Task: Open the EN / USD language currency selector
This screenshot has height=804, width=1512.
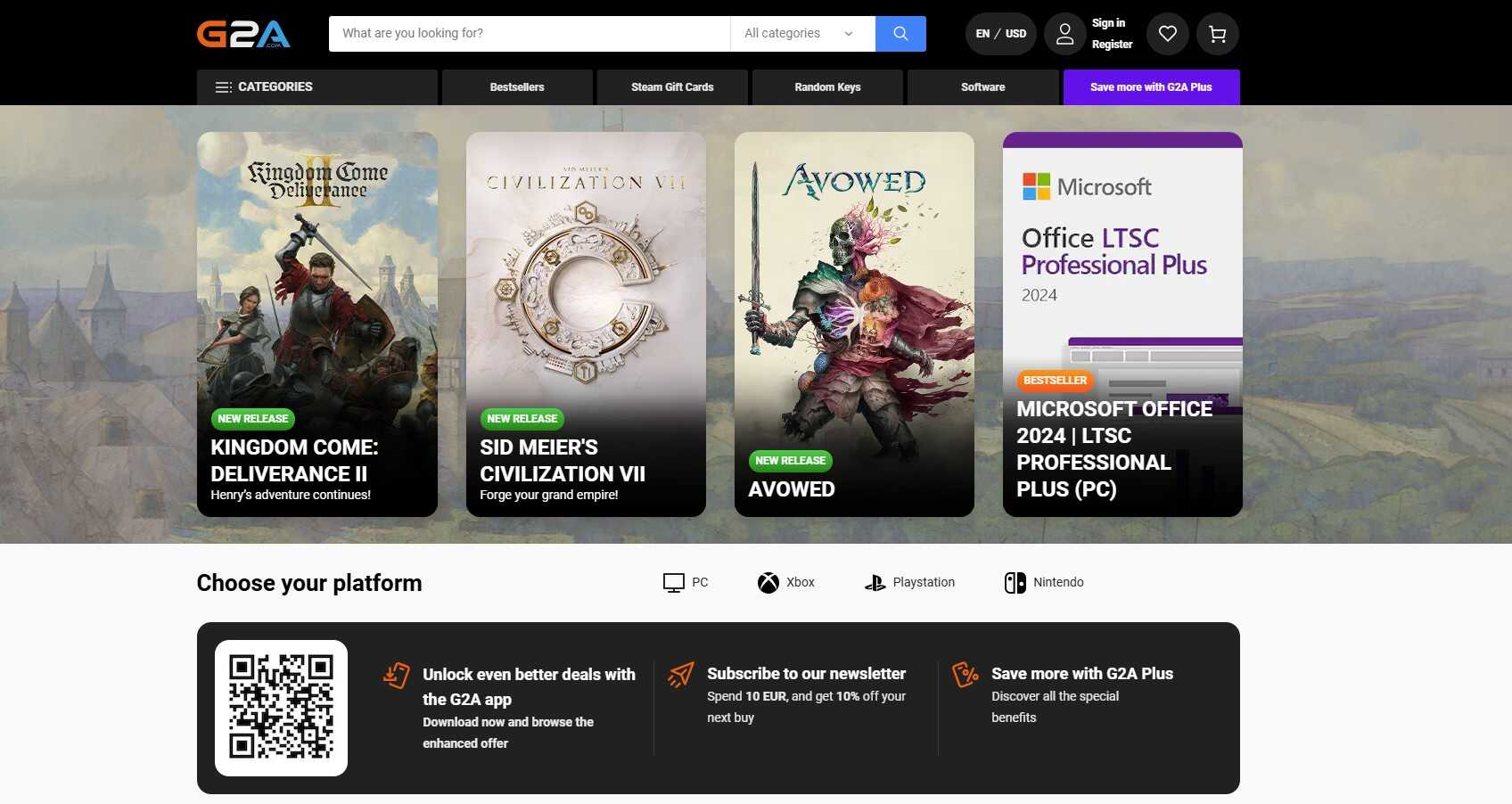Action: [1001, 34]
